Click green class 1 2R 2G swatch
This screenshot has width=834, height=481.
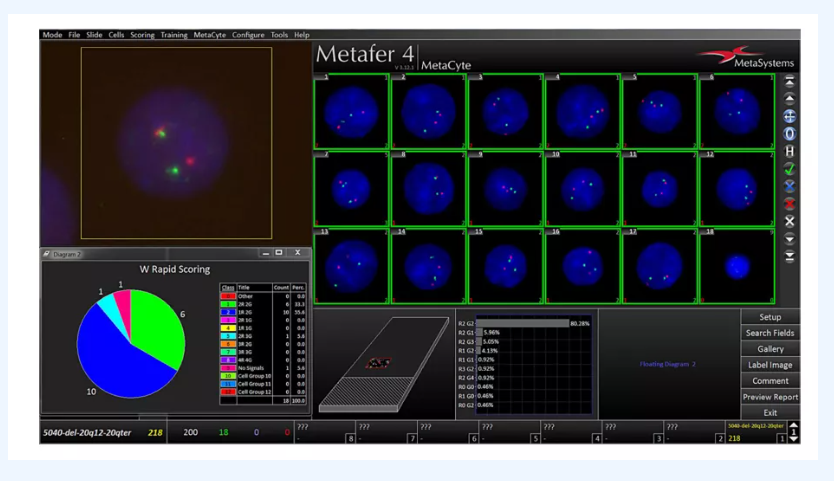228,304
